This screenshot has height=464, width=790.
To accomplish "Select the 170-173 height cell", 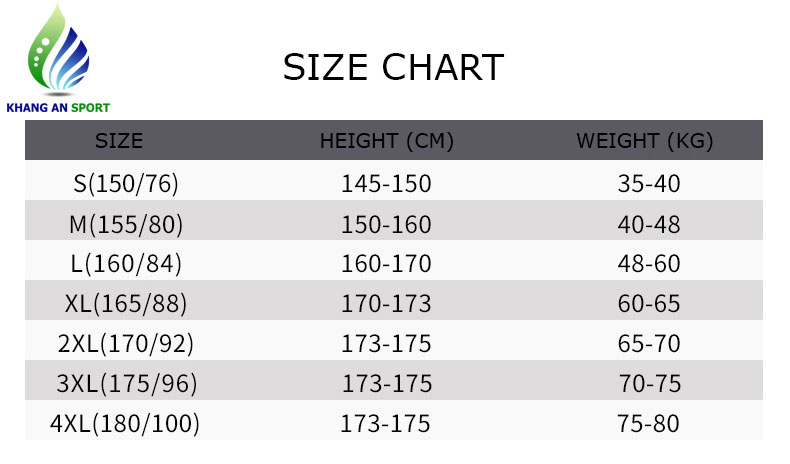I will click(386, 304).
